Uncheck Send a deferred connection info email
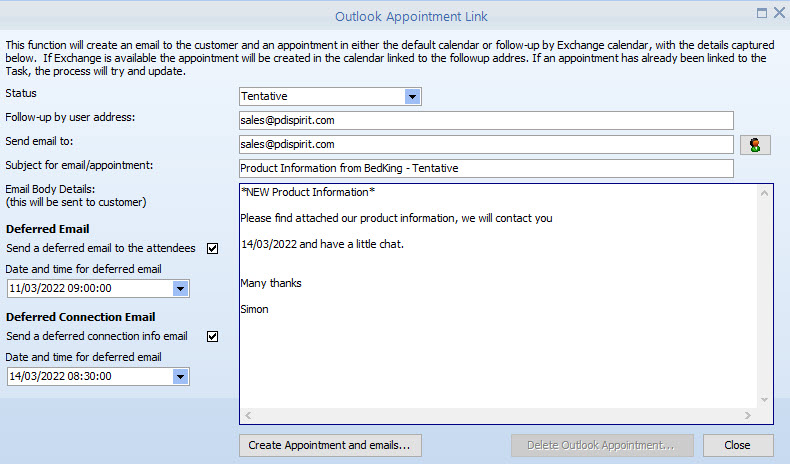The height and width of the screenshot is (465, 790). 213,337
